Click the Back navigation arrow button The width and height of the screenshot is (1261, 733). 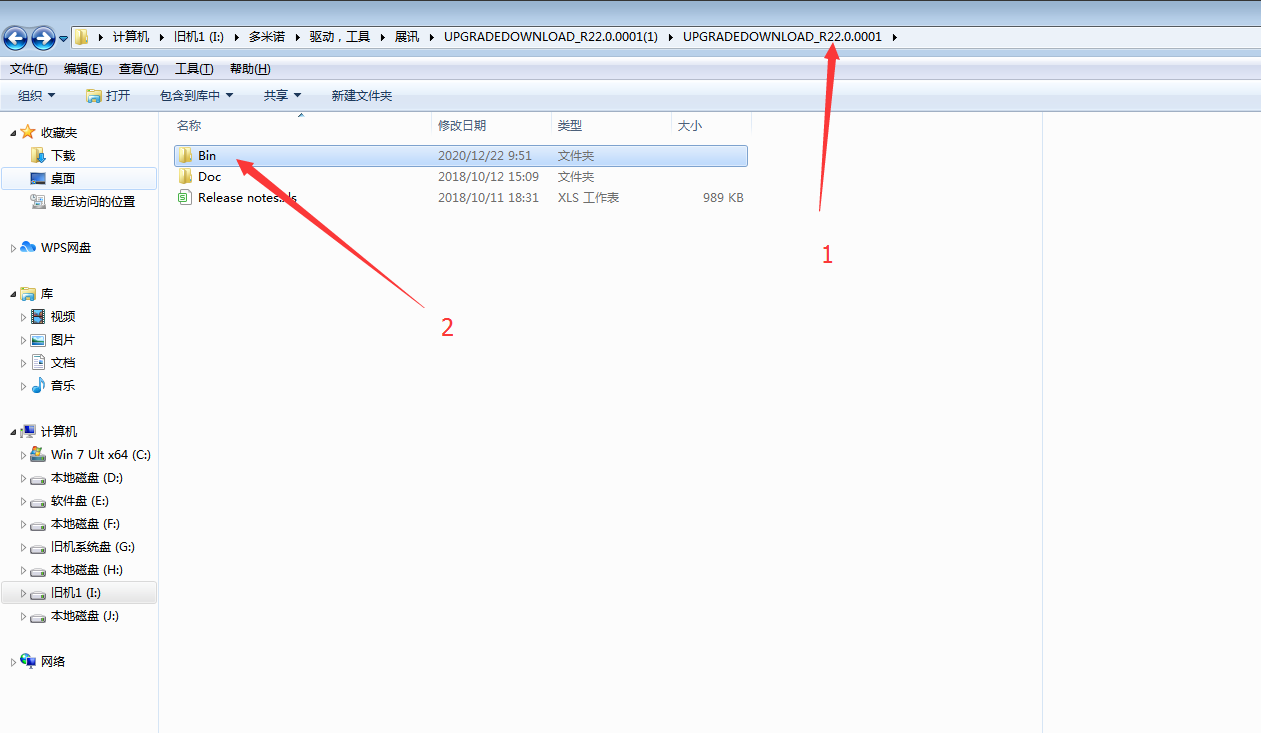[16, 38]
